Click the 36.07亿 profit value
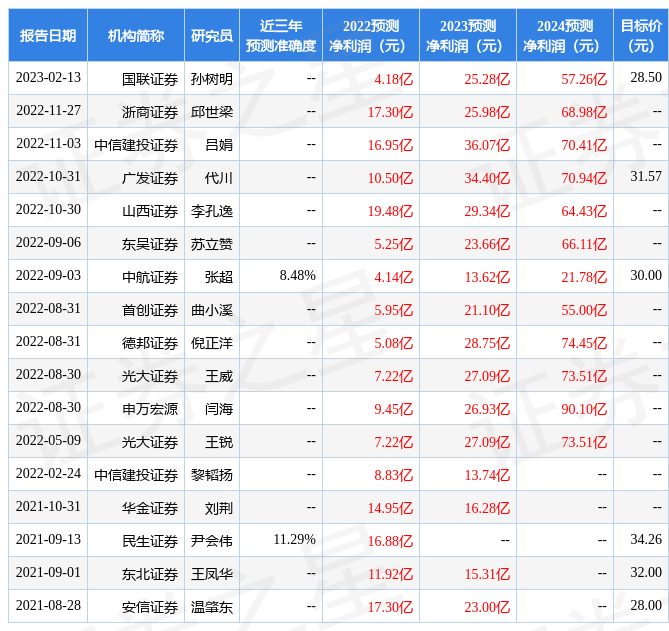The image size is (669, 631). 487,145
